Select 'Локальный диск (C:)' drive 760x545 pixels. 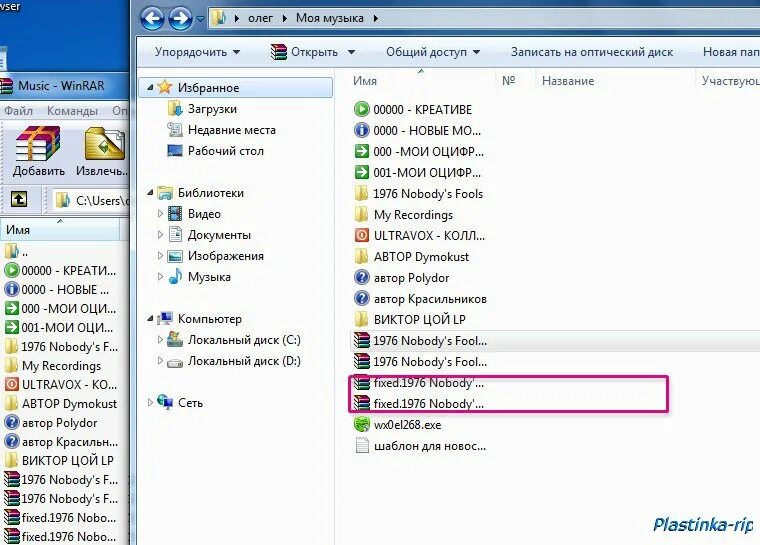tap(244, 340)
